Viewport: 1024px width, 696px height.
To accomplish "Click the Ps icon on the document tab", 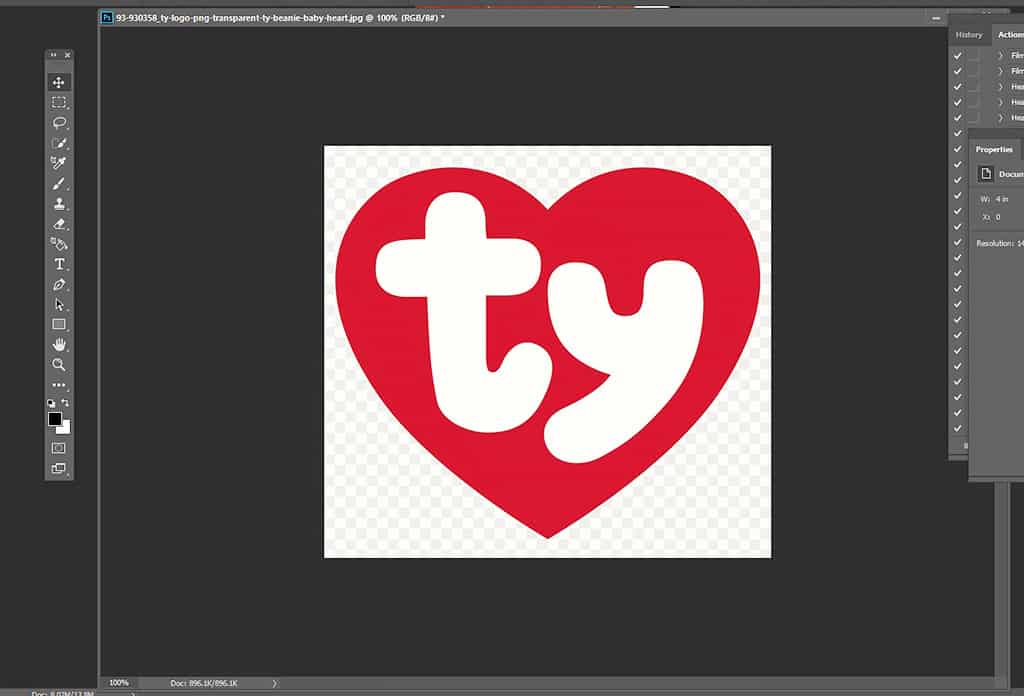I will pos(107,18).
